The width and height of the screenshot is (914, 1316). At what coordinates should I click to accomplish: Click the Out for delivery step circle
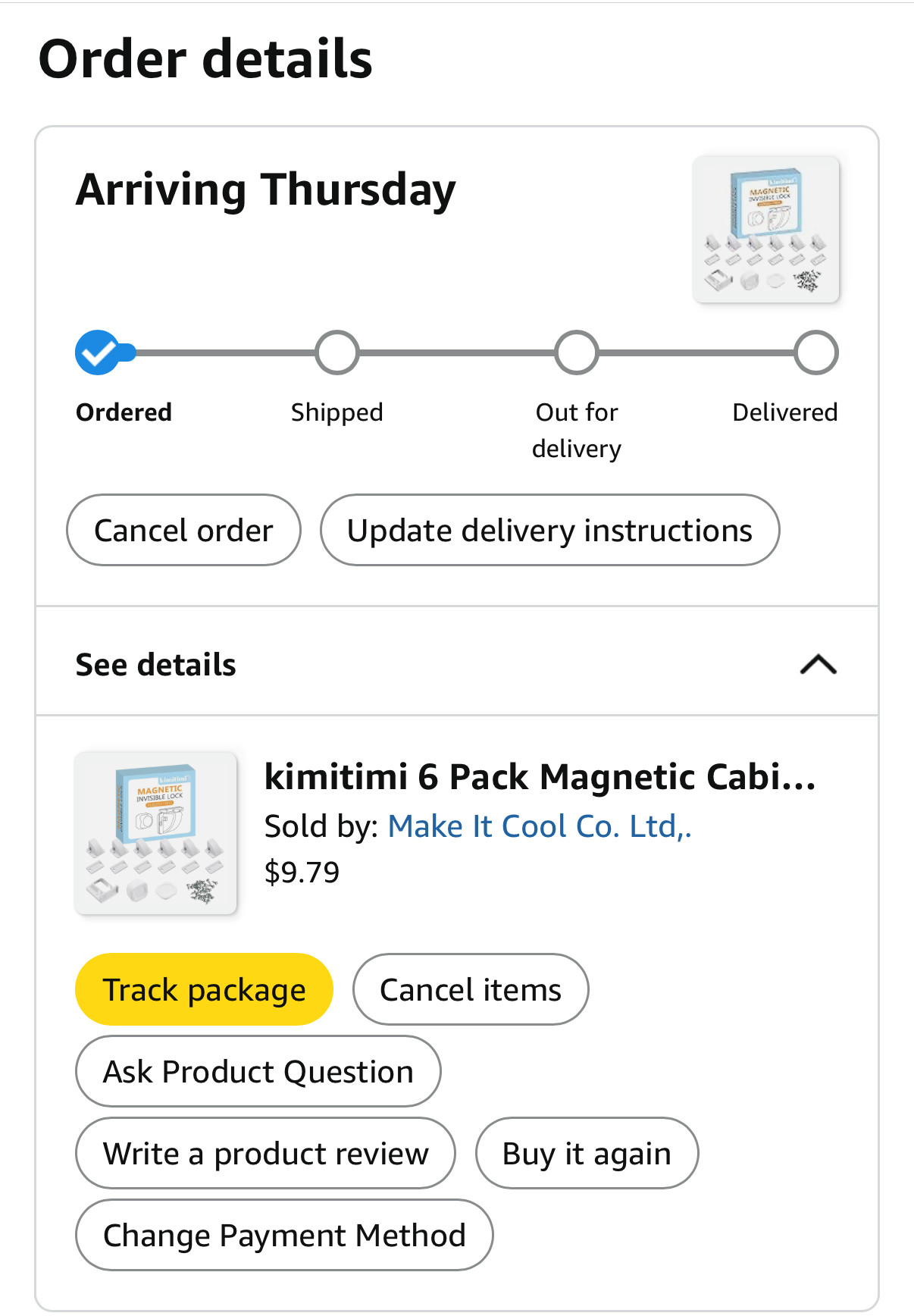tap(576, 352)
